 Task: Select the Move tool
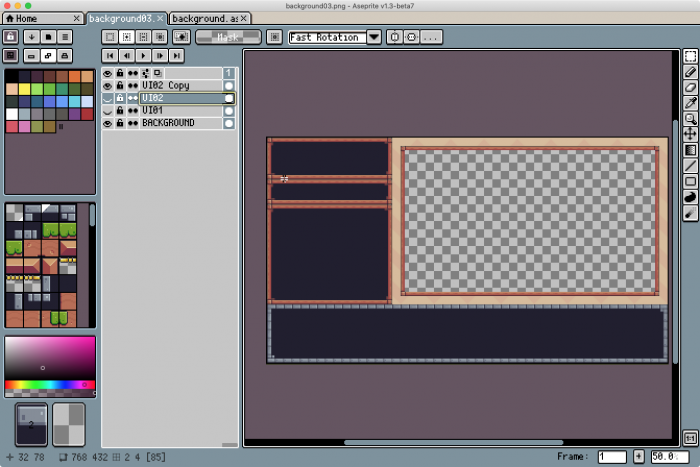(690, 133)
